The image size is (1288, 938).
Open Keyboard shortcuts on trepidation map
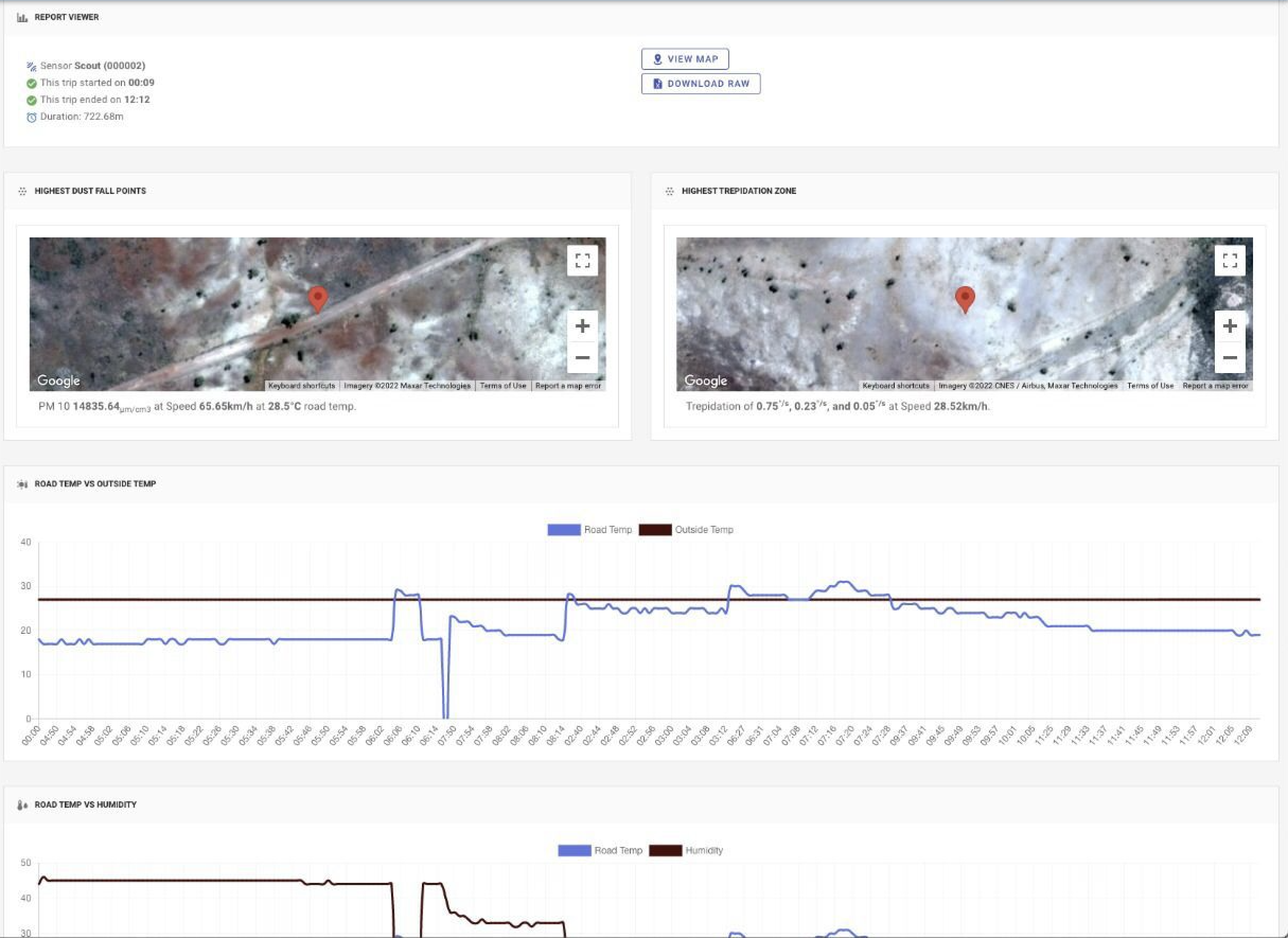click(896, 386)
